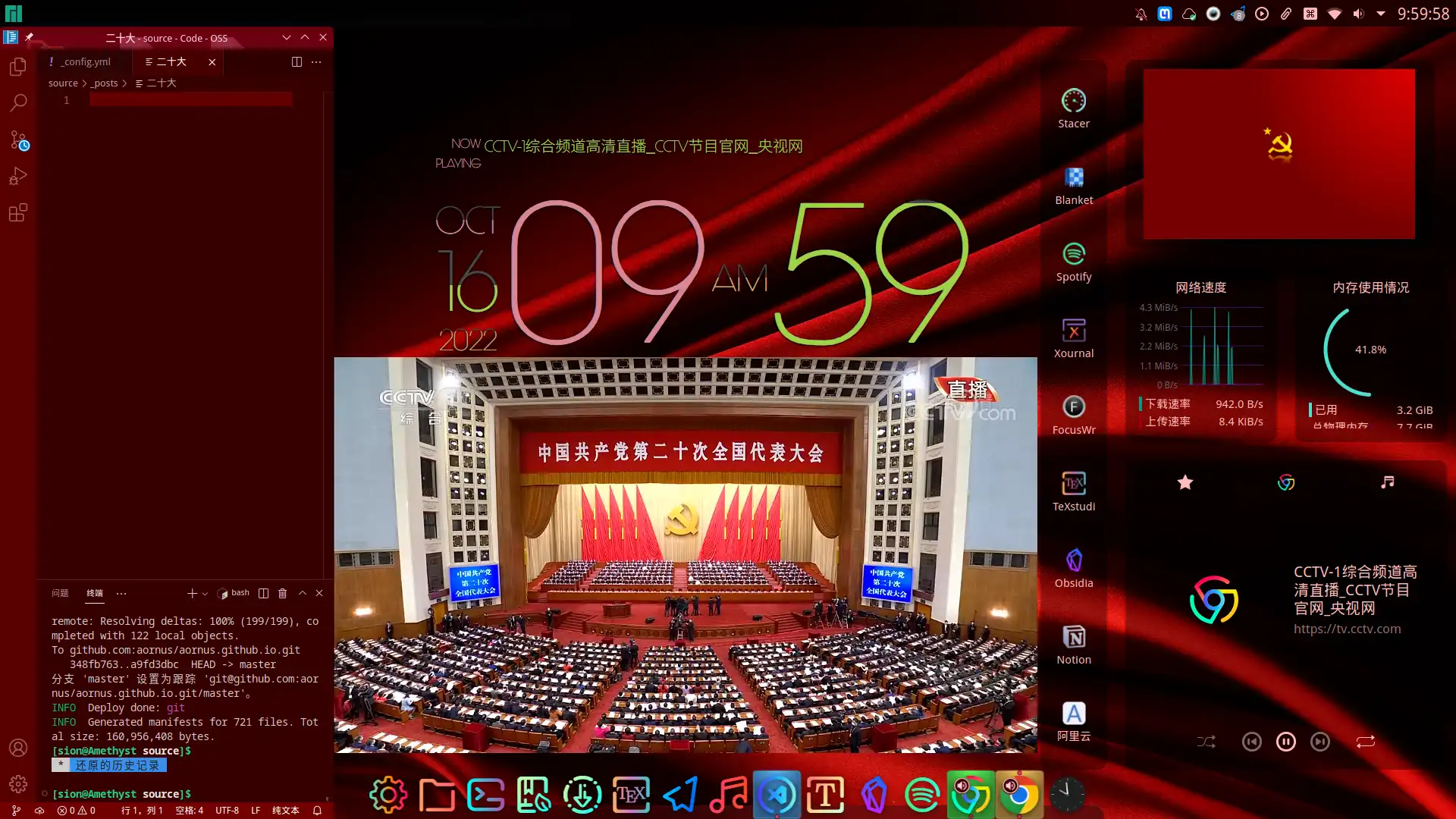Screen dimensions: 1456x819
Task: Open the new terminal profile dropdown
Action: [x=205, y=594]
